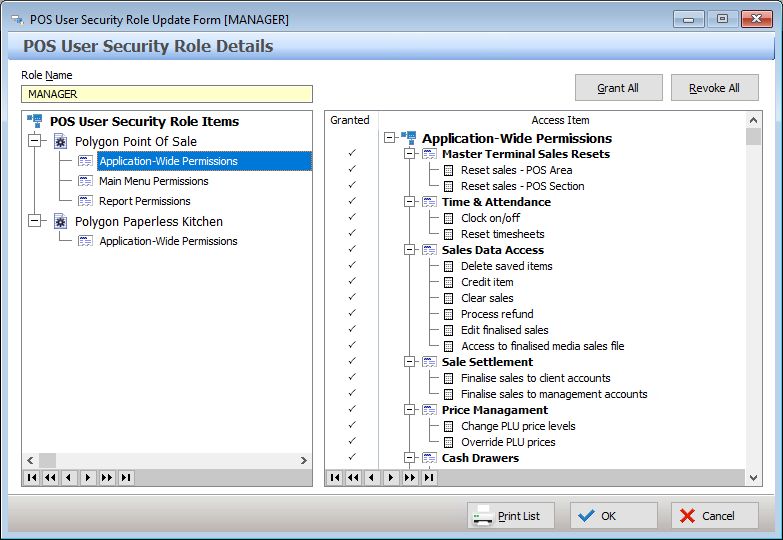Click the down arrow of the access list scrollbar
The height and width of the screenshot is (540, 783).
tap(754, 478)
